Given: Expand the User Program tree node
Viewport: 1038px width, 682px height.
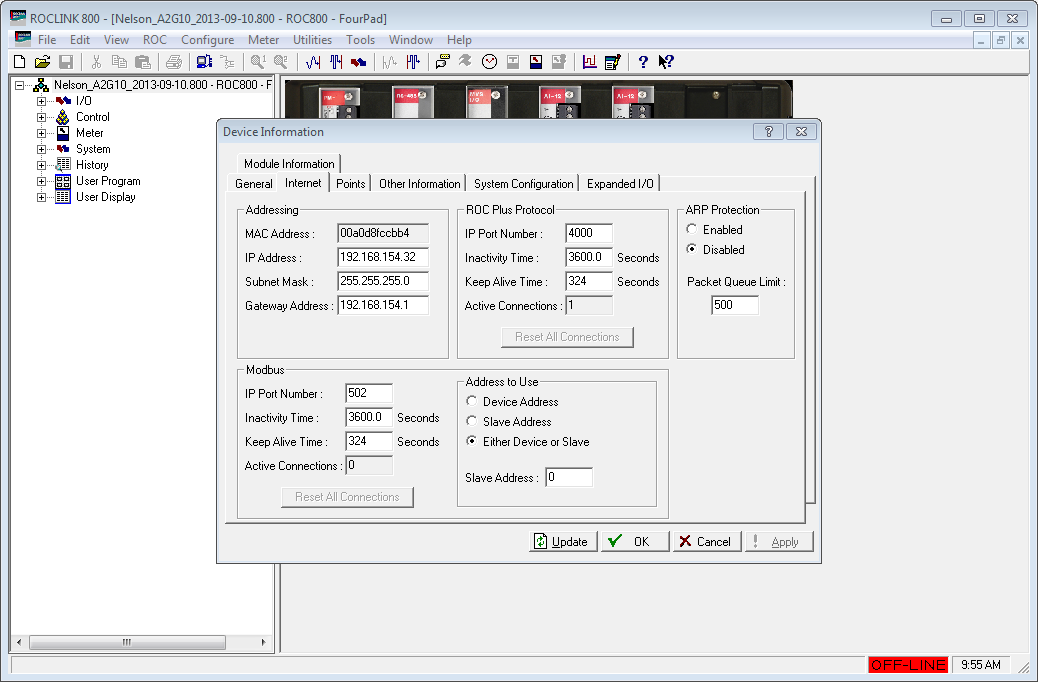Looking at the screenshot, I should click(x=41, y=181).
